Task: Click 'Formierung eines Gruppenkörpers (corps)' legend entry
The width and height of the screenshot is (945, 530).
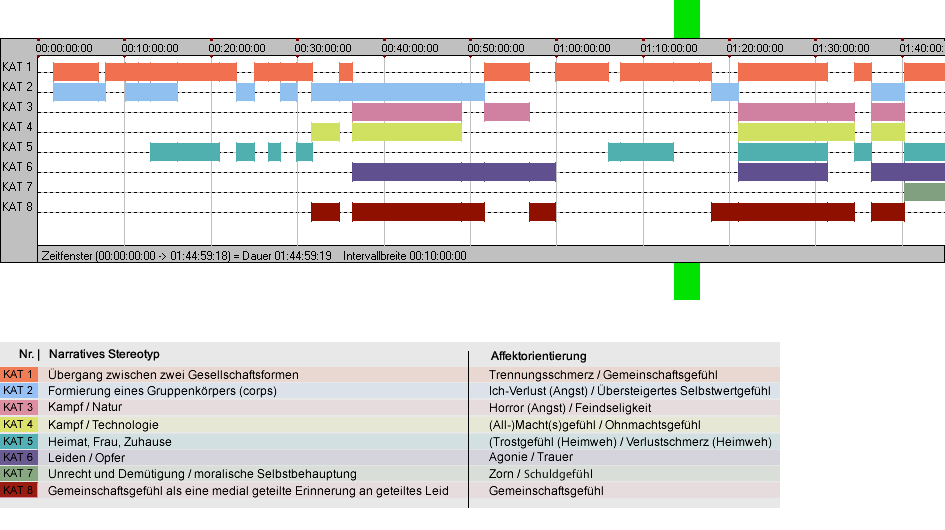Action: (163, 391)
